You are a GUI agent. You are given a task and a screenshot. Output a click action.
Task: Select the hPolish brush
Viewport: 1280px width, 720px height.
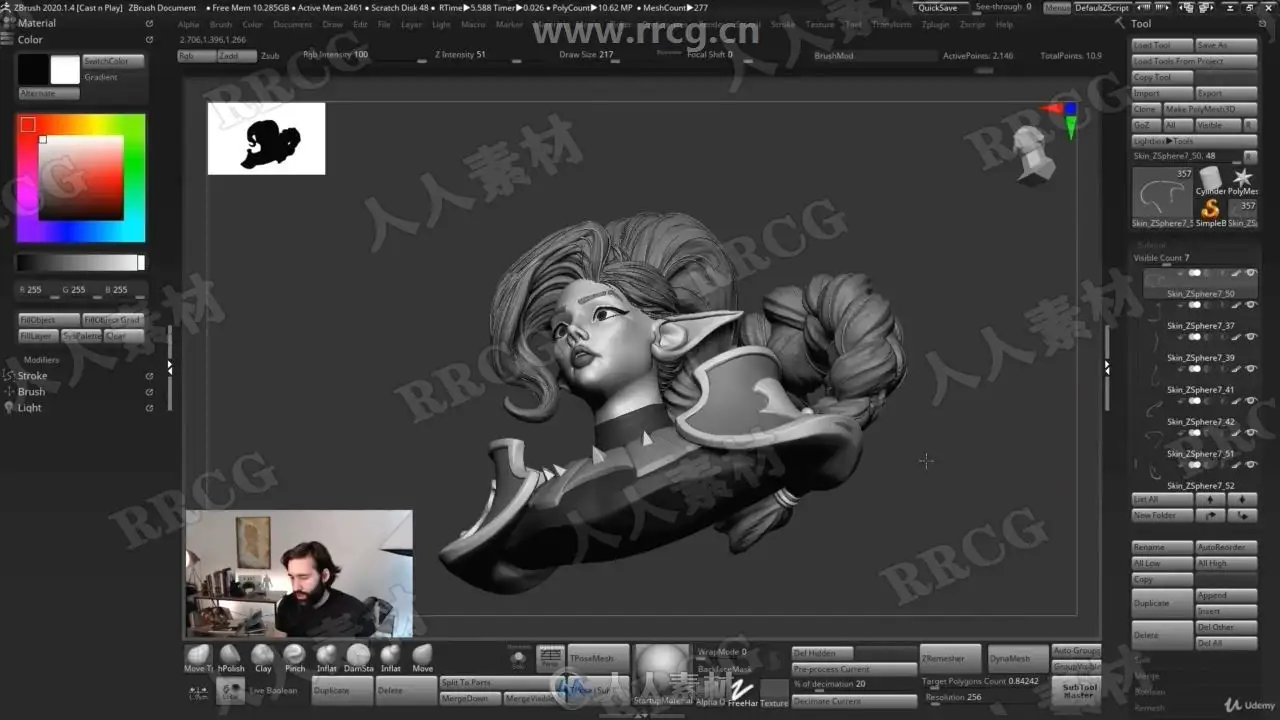(x=231, y=658)
